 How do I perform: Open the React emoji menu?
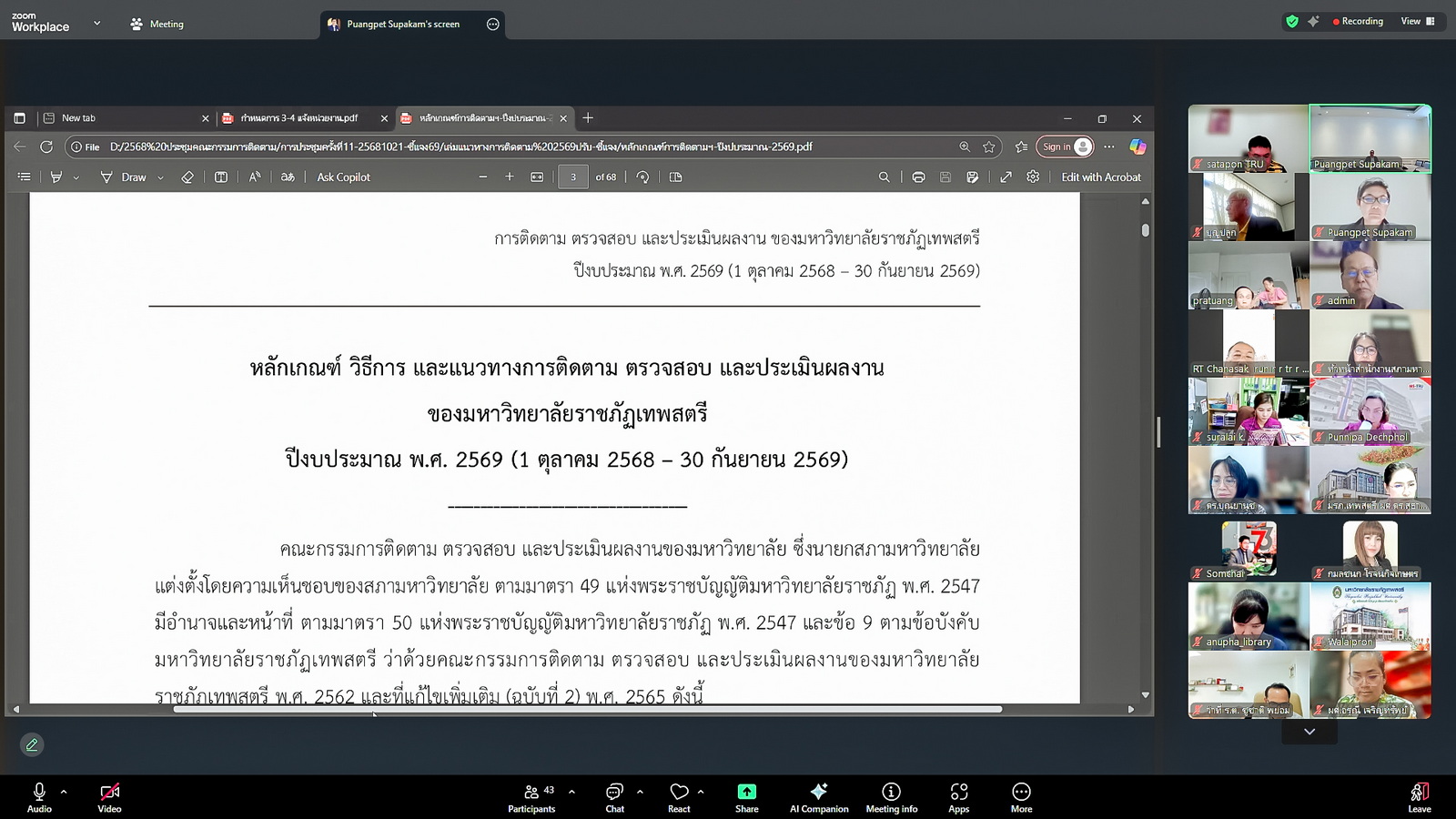(679, 797)
